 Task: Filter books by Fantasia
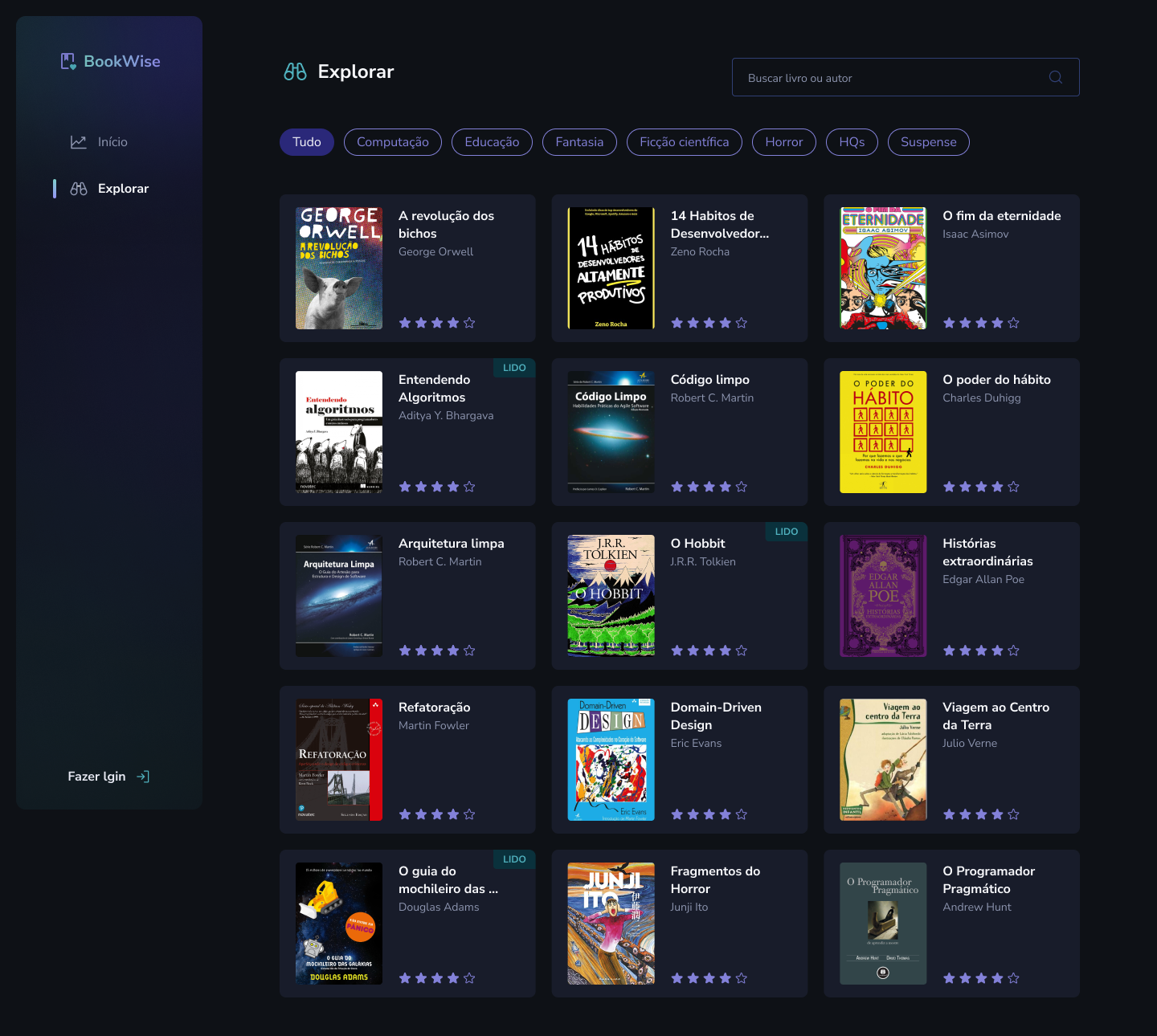tap(579, 142)
